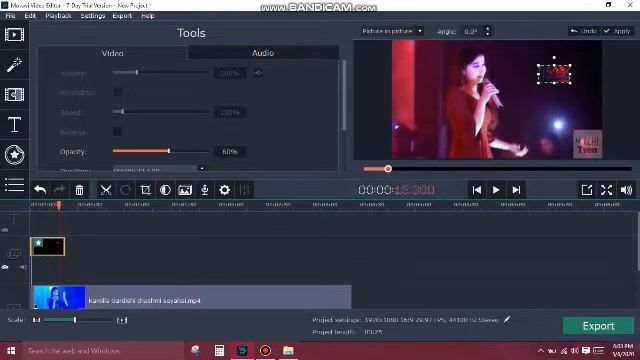Open the Transitions panel icon

click(x=14, y=95)
